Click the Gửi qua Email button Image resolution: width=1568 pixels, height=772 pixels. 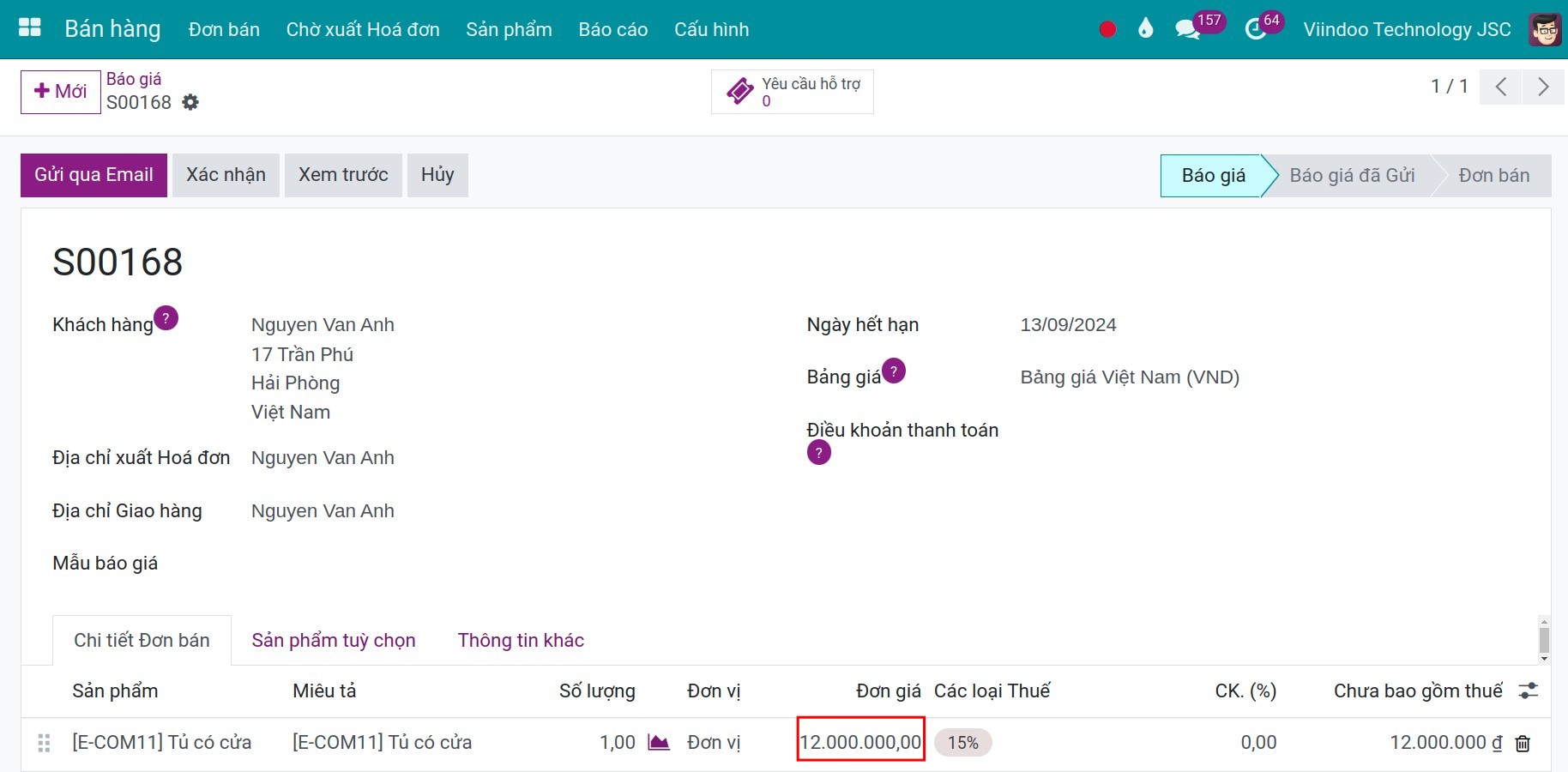click(93, 175)
